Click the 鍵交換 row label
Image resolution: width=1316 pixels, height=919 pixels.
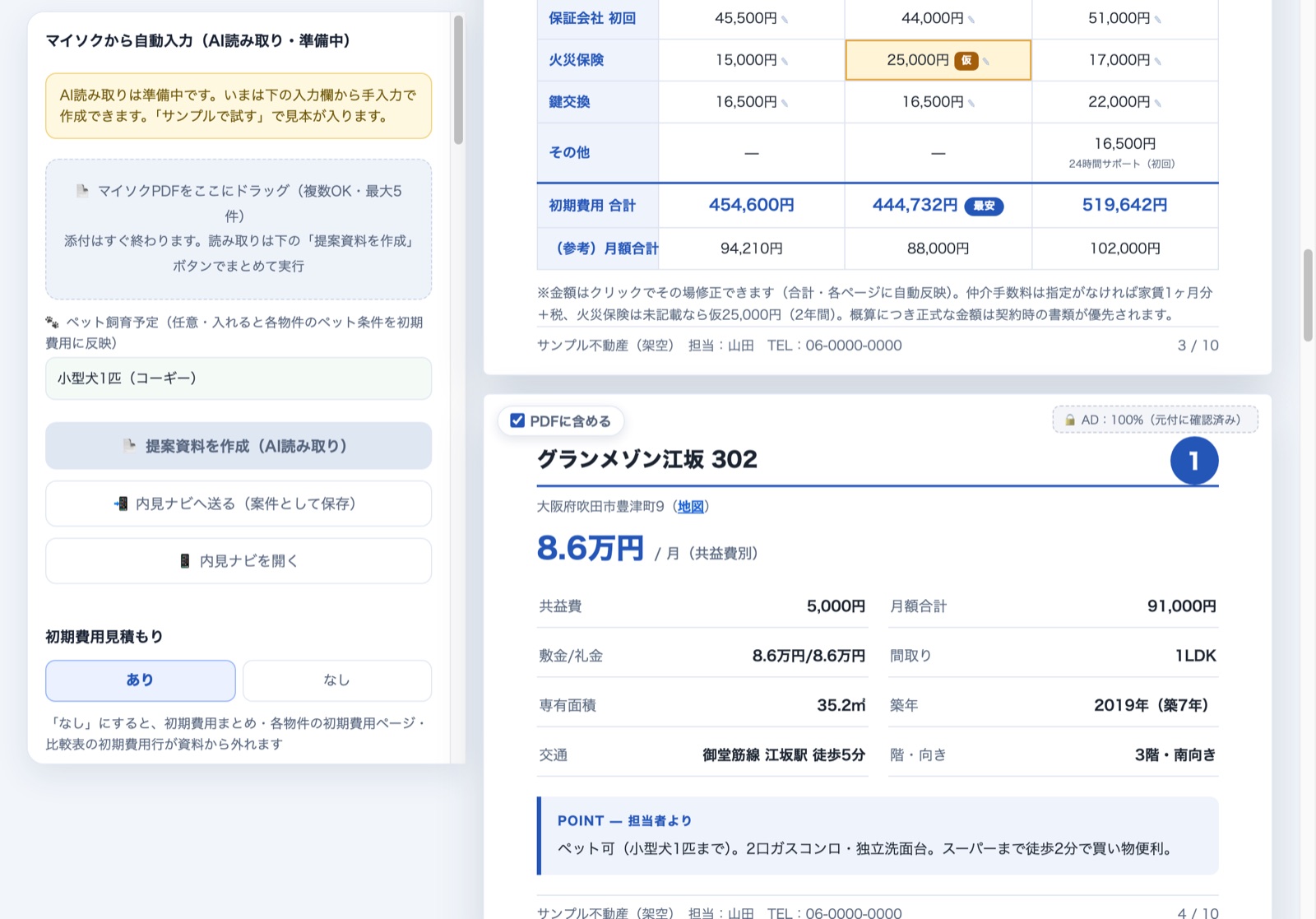click(569, 102)
